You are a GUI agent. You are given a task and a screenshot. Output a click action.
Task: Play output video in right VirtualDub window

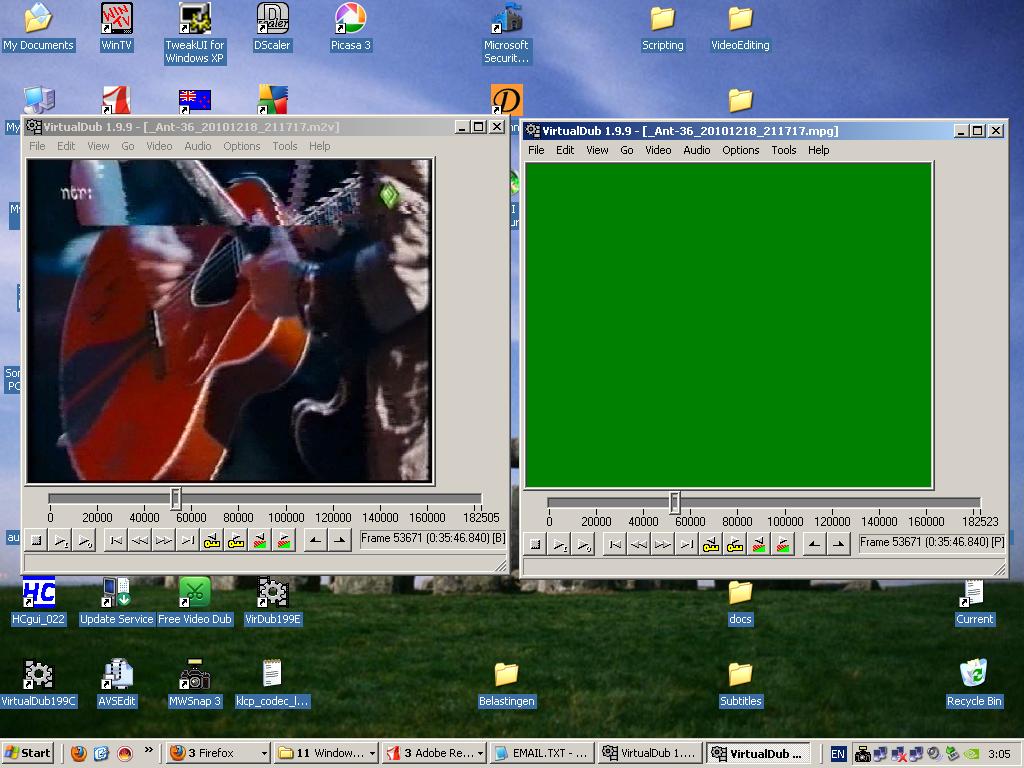[584, 545]
